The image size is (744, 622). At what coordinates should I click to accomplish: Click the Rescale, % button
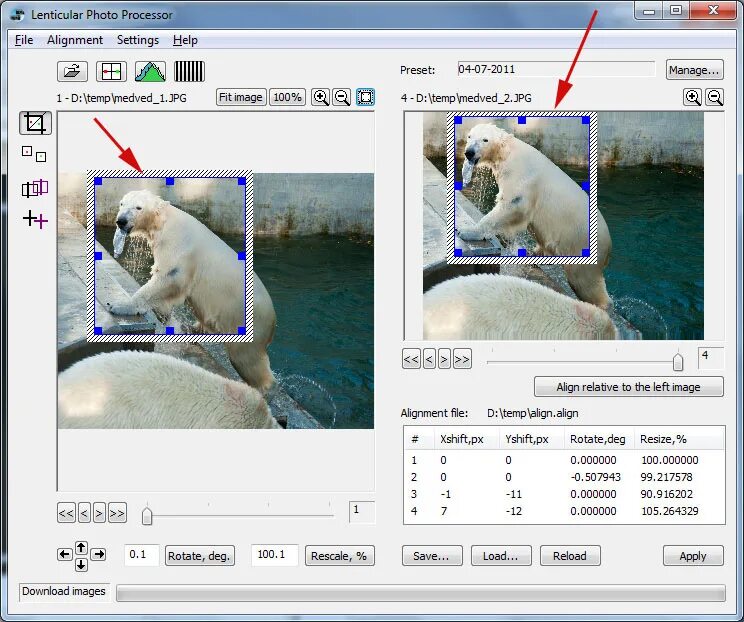(339, 556)
